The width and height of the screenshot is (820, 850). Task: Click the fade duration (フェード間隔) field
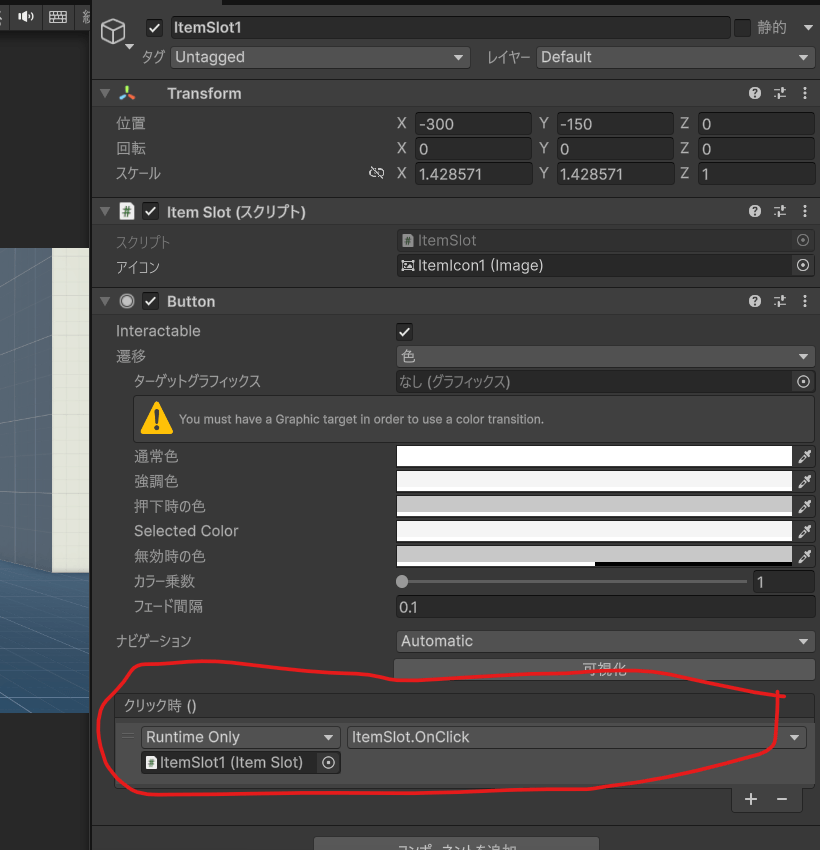coord(605,606)
